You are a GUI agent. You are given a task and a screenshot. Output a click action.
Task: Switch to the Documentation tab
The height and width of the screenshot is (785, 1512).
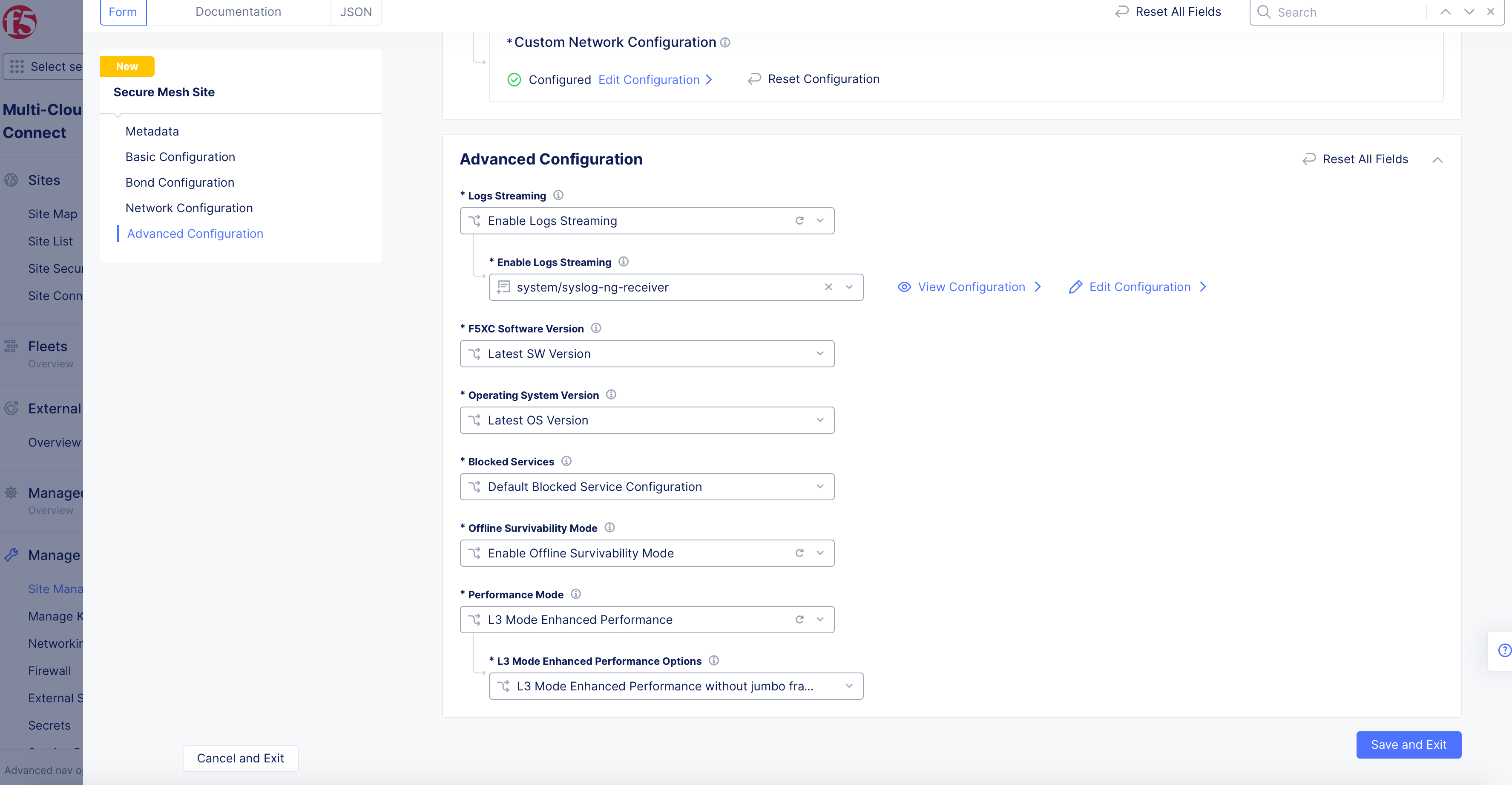tap(238, 11)
